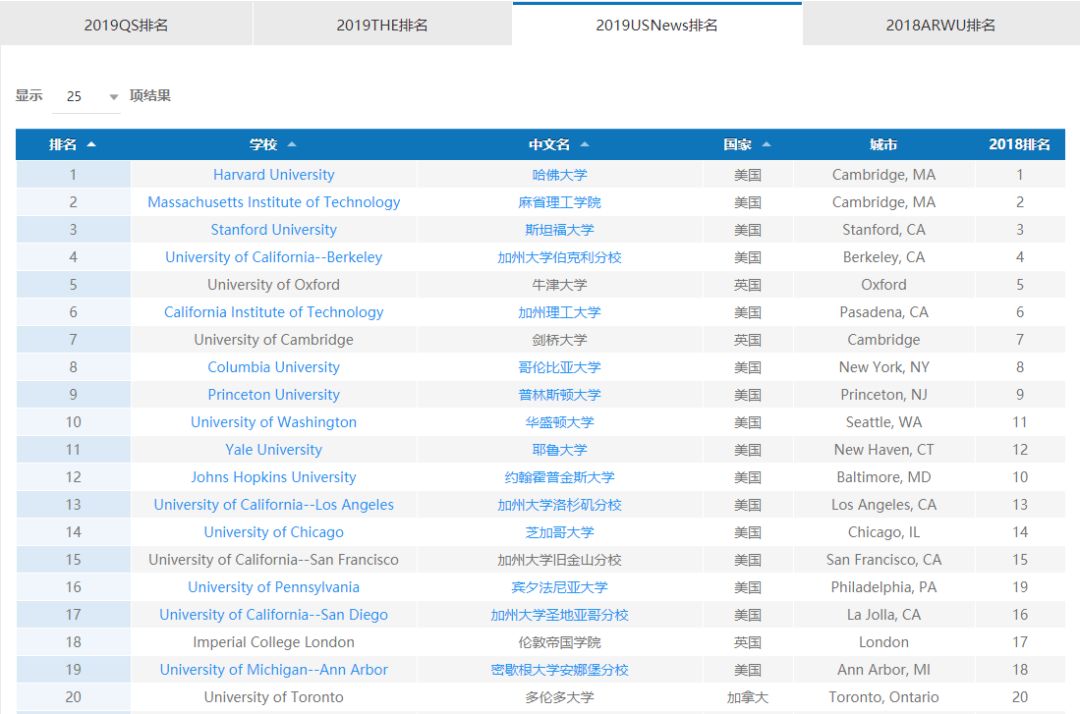Open Massachusetts Institute of Technology link
The height and width of the screenshot is (714, 1080).
coord(273,202)
